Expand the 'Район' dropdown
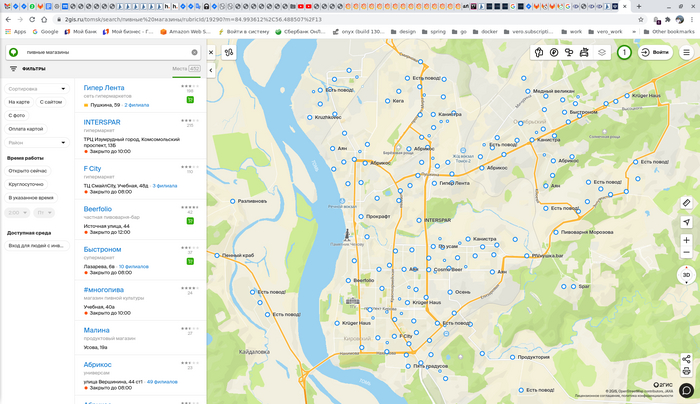 [x=37, y=143]
